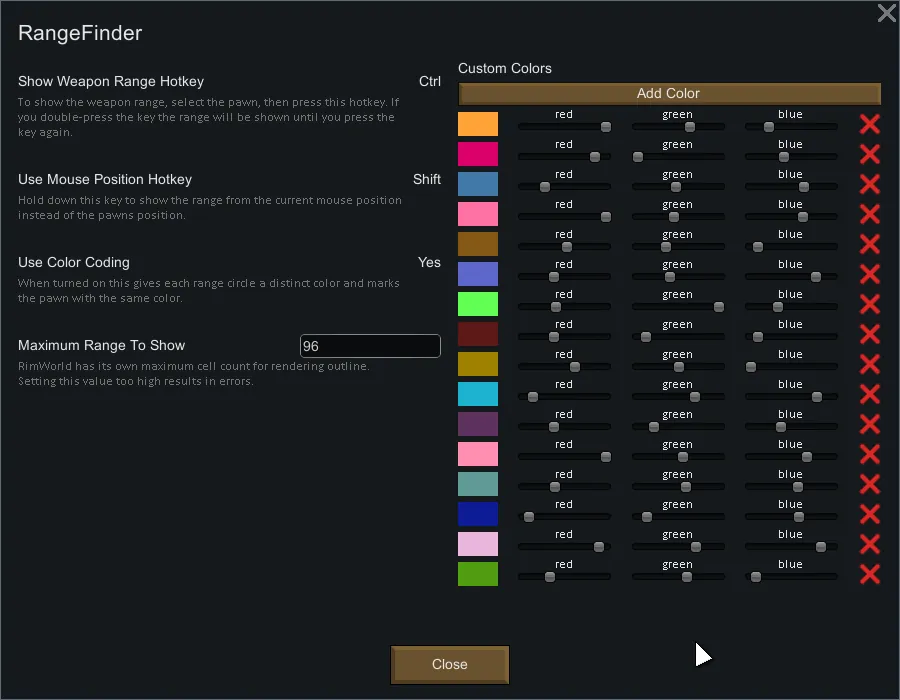Delete the last green color at bottom
Viewport: 900px width, 700px height.
click(869, 574)
